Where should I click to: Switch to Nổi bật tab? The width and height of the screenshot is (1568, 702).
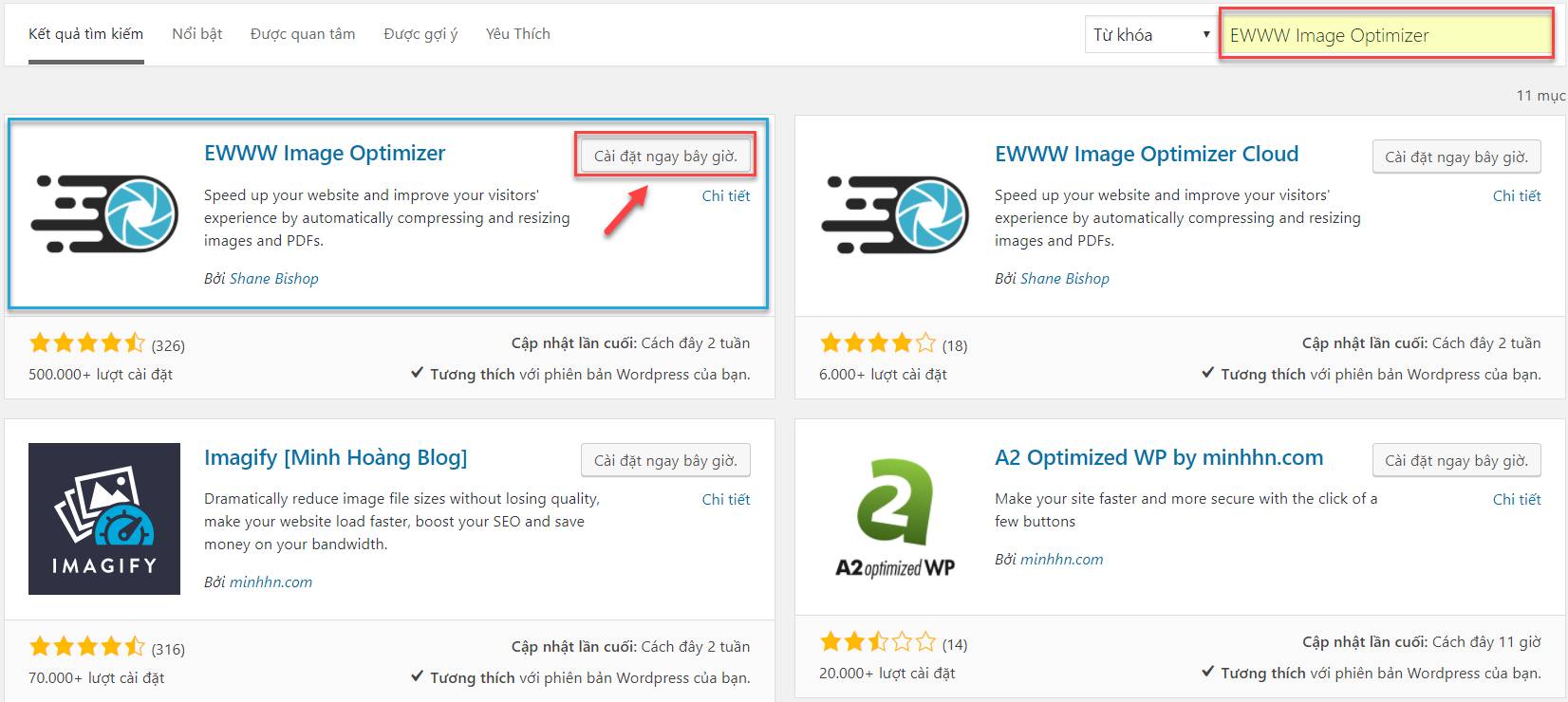coord(197,34)
